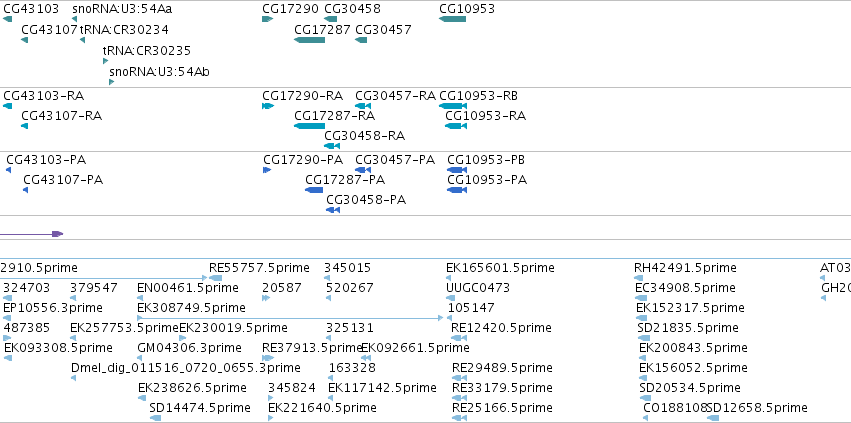Click the CG17290-PA protein label
This screenshot has width=851, height=423.
(x=303, y=160)
